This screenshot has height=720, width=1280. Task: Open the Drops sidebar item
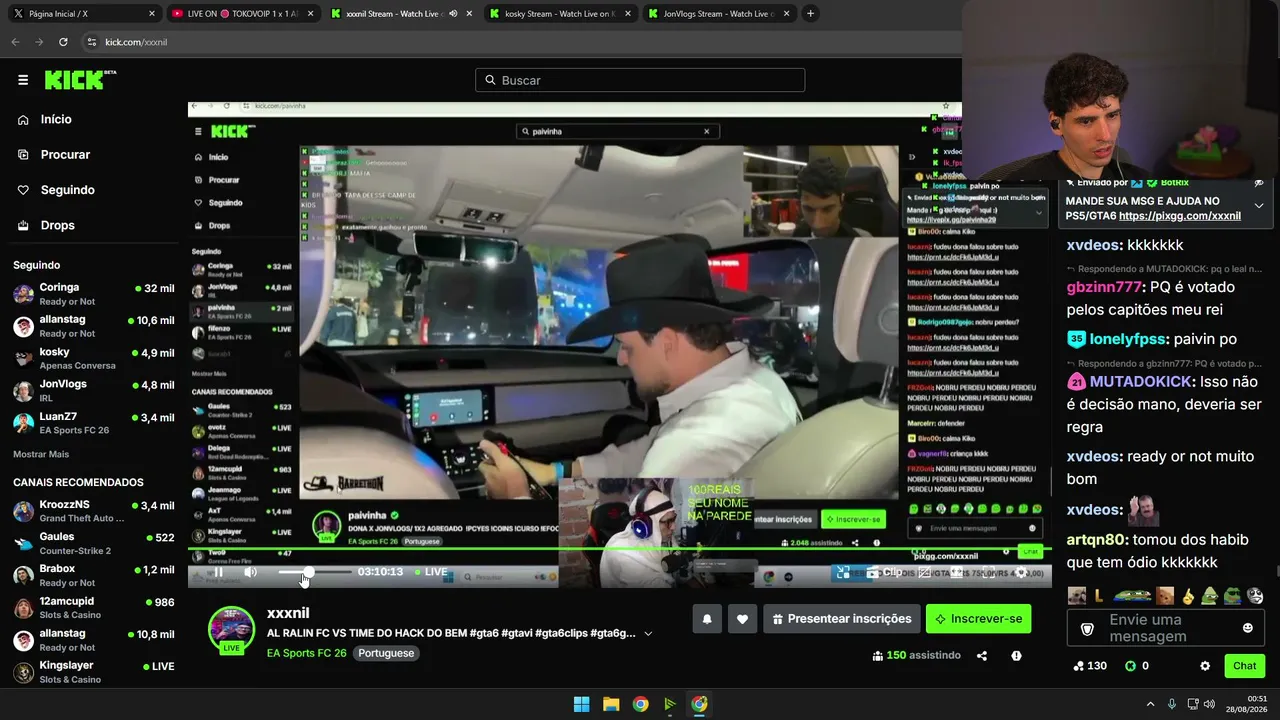57,225
